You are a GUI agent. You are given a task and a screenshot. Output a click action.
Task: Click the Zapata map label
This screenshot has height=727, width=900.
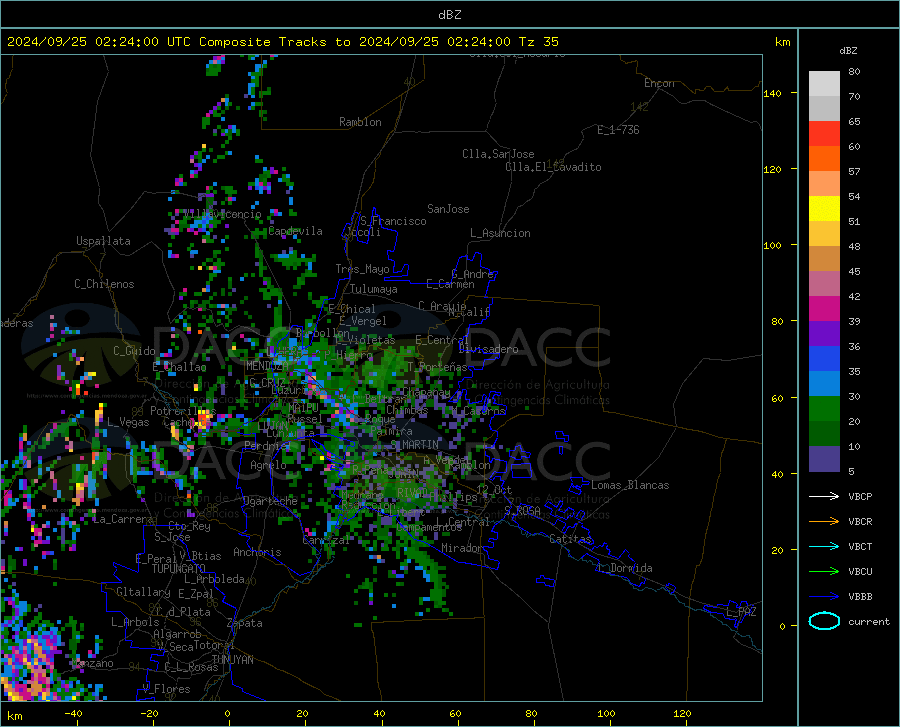[x=245, y=623]
